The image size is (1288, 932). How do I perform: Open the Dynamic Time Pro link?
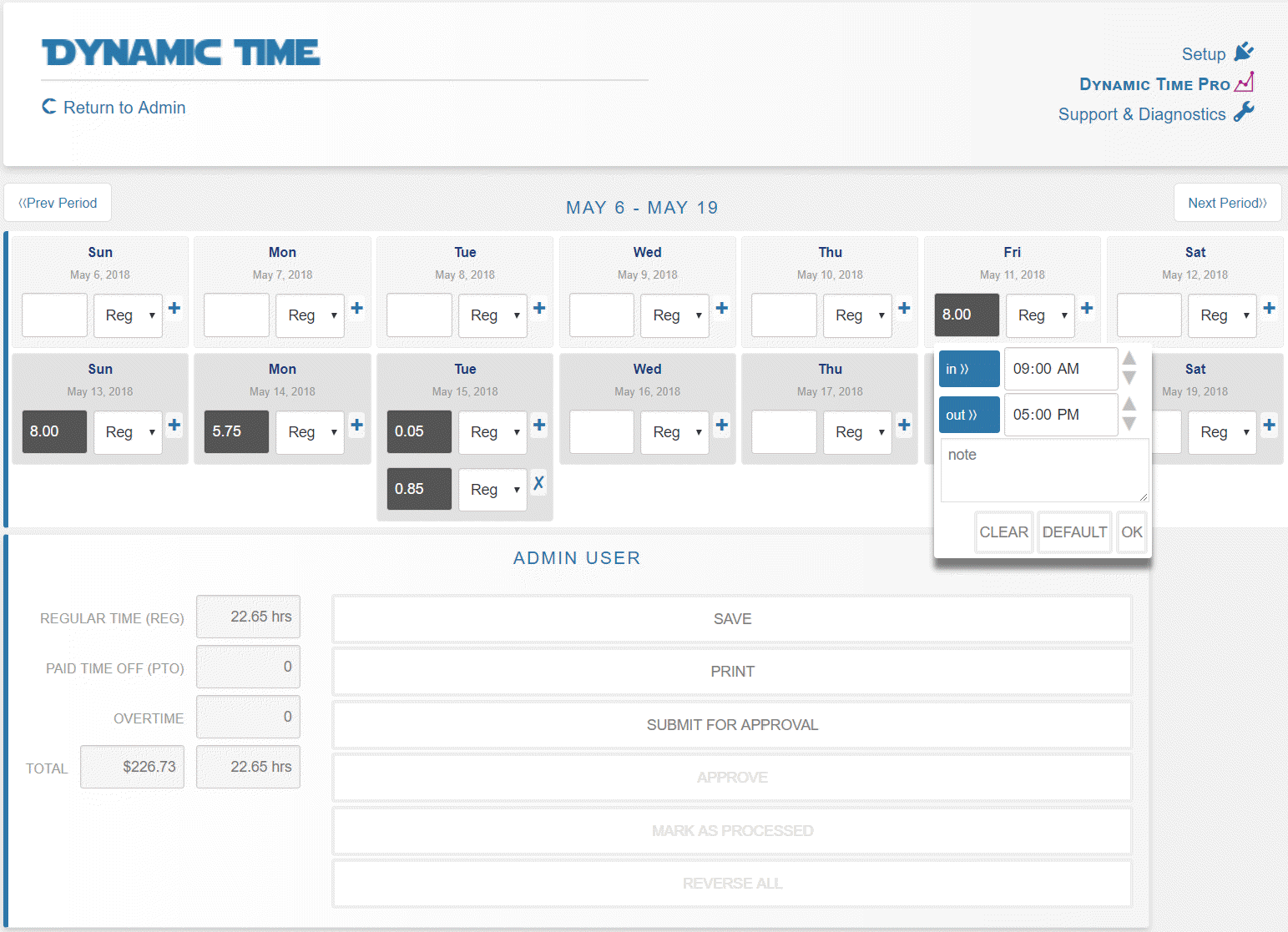(1154, 84)
